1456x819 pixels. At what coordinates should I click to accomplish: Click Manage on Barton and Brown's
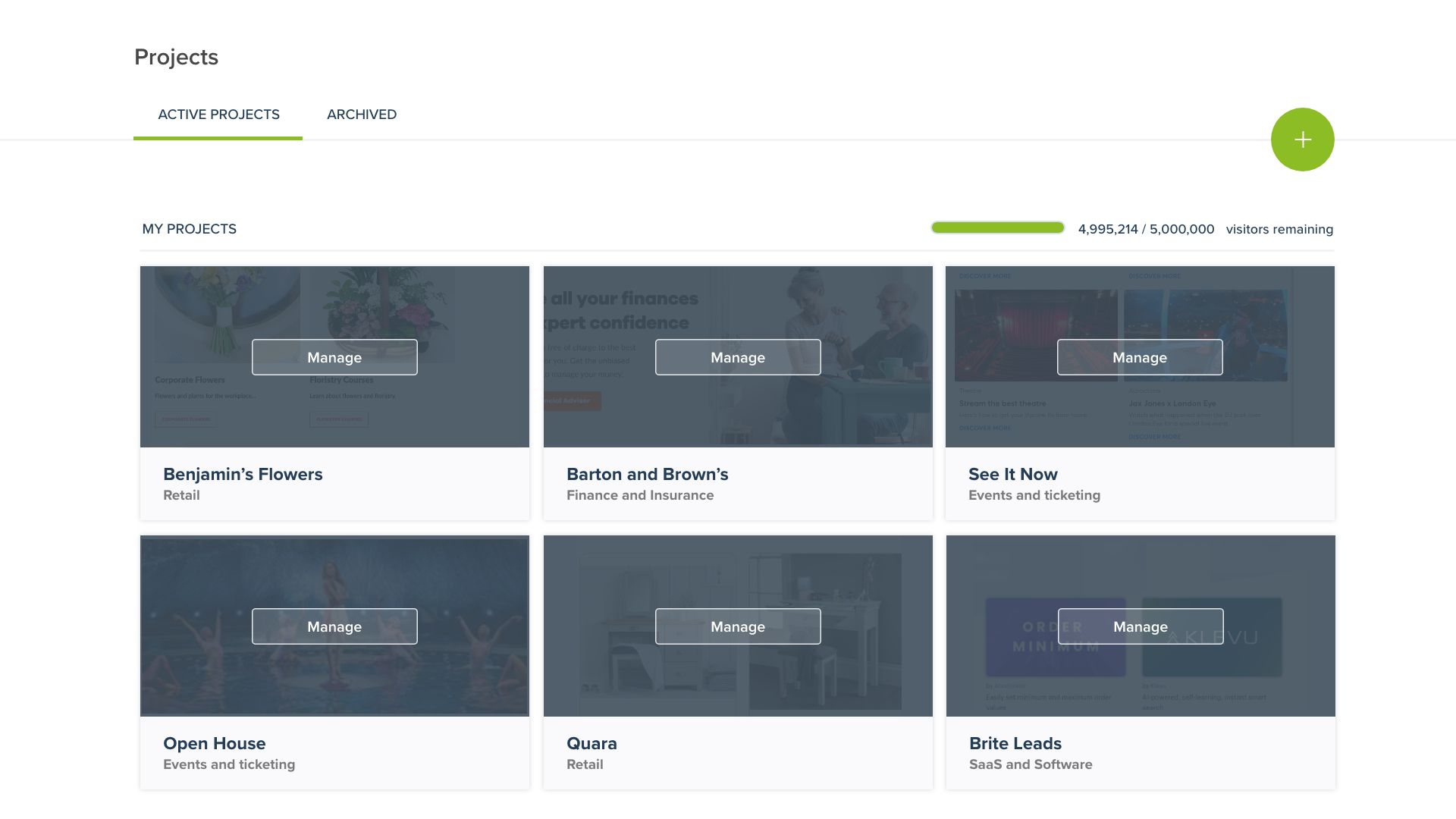(x=737, y=356)
